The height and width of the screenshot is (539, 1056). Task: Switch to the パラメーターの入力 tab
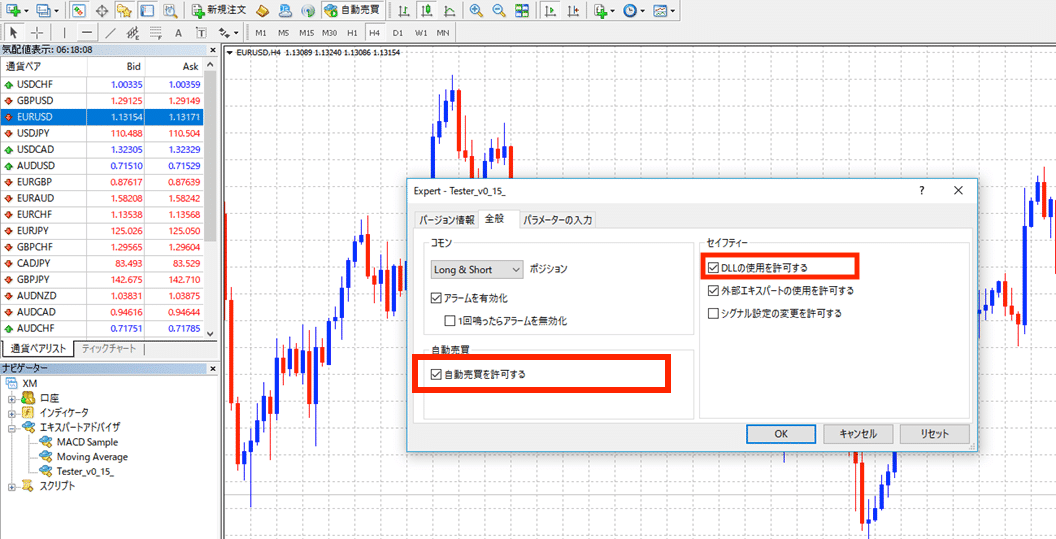pos(558,220)
